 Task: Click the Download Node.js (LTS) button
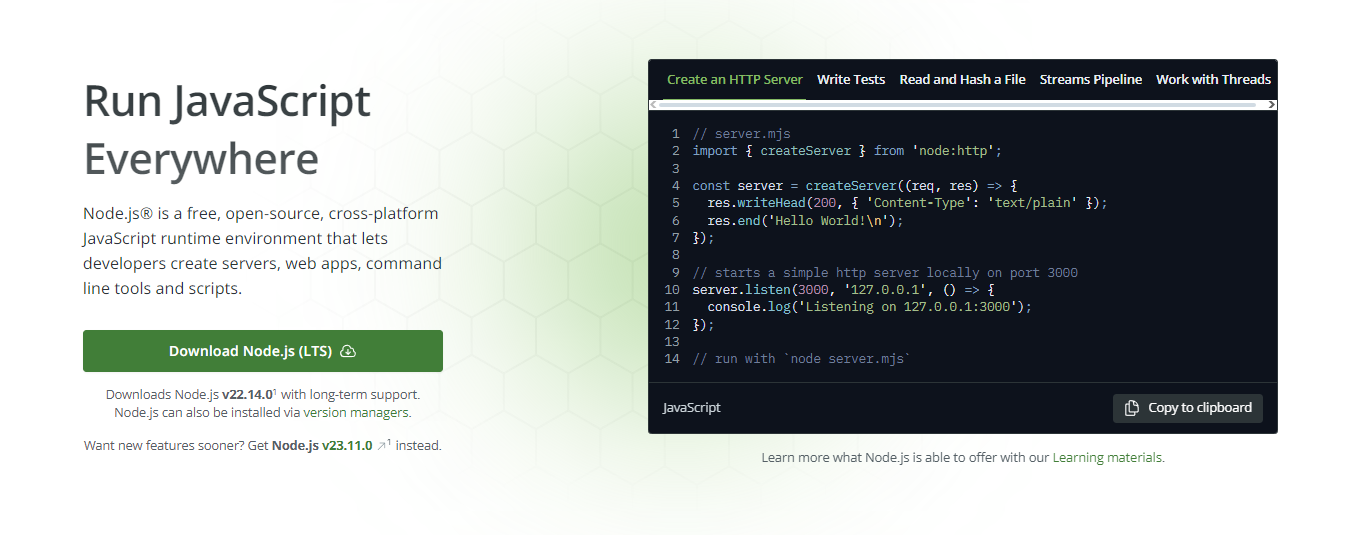[262, 351]
